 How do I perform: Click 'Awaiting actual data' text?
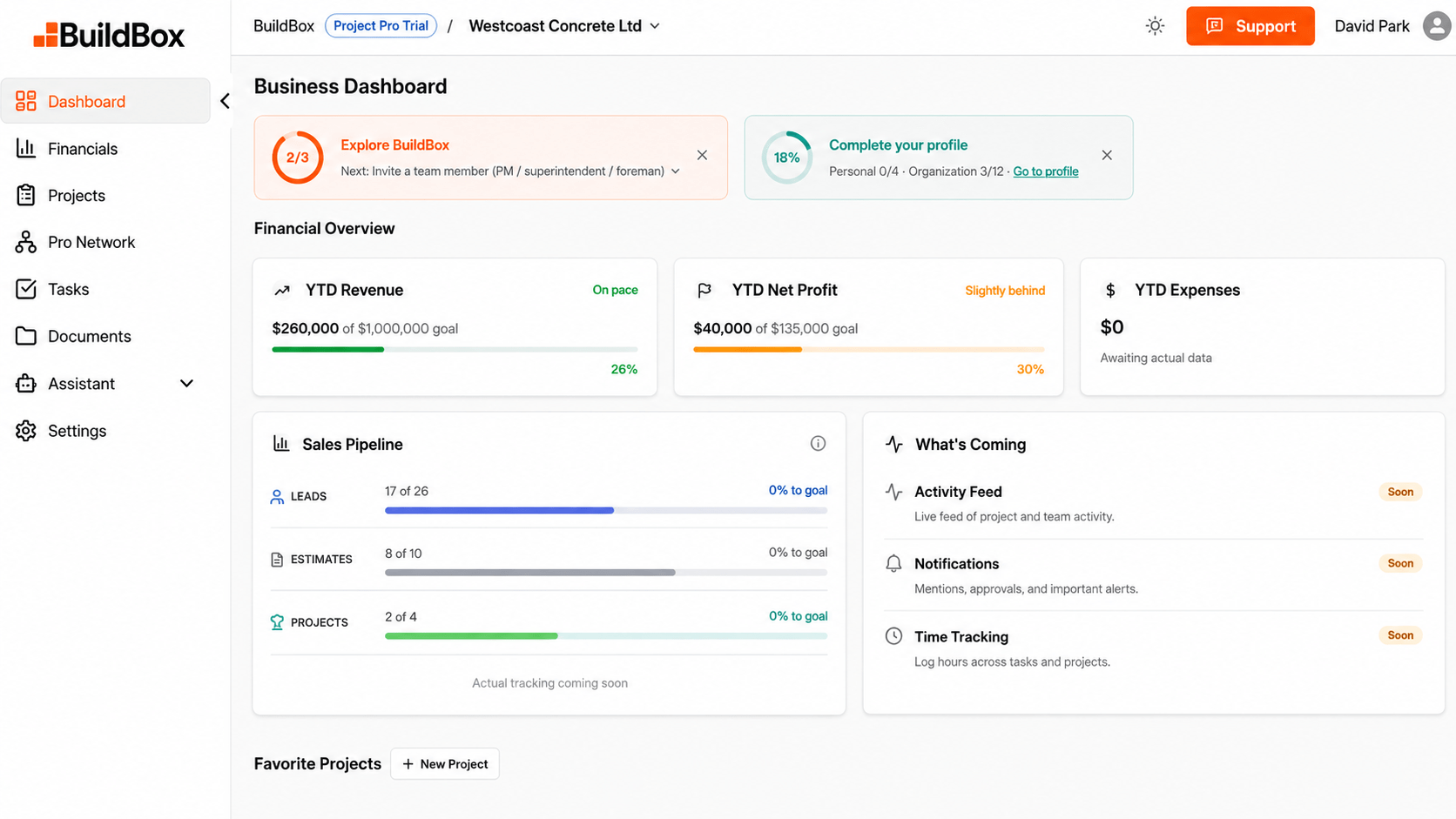click(1156, 358)
